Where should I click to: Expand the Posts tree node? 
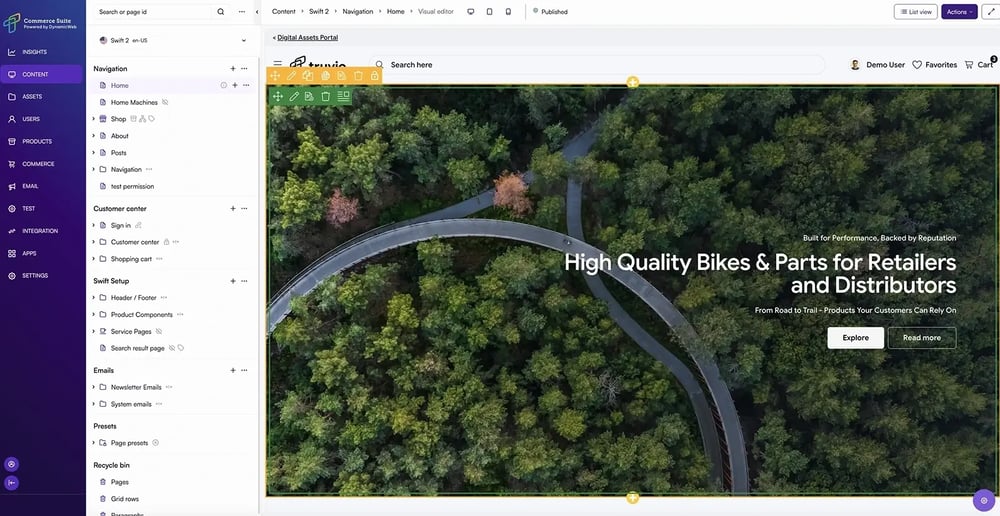pos(94,152)
